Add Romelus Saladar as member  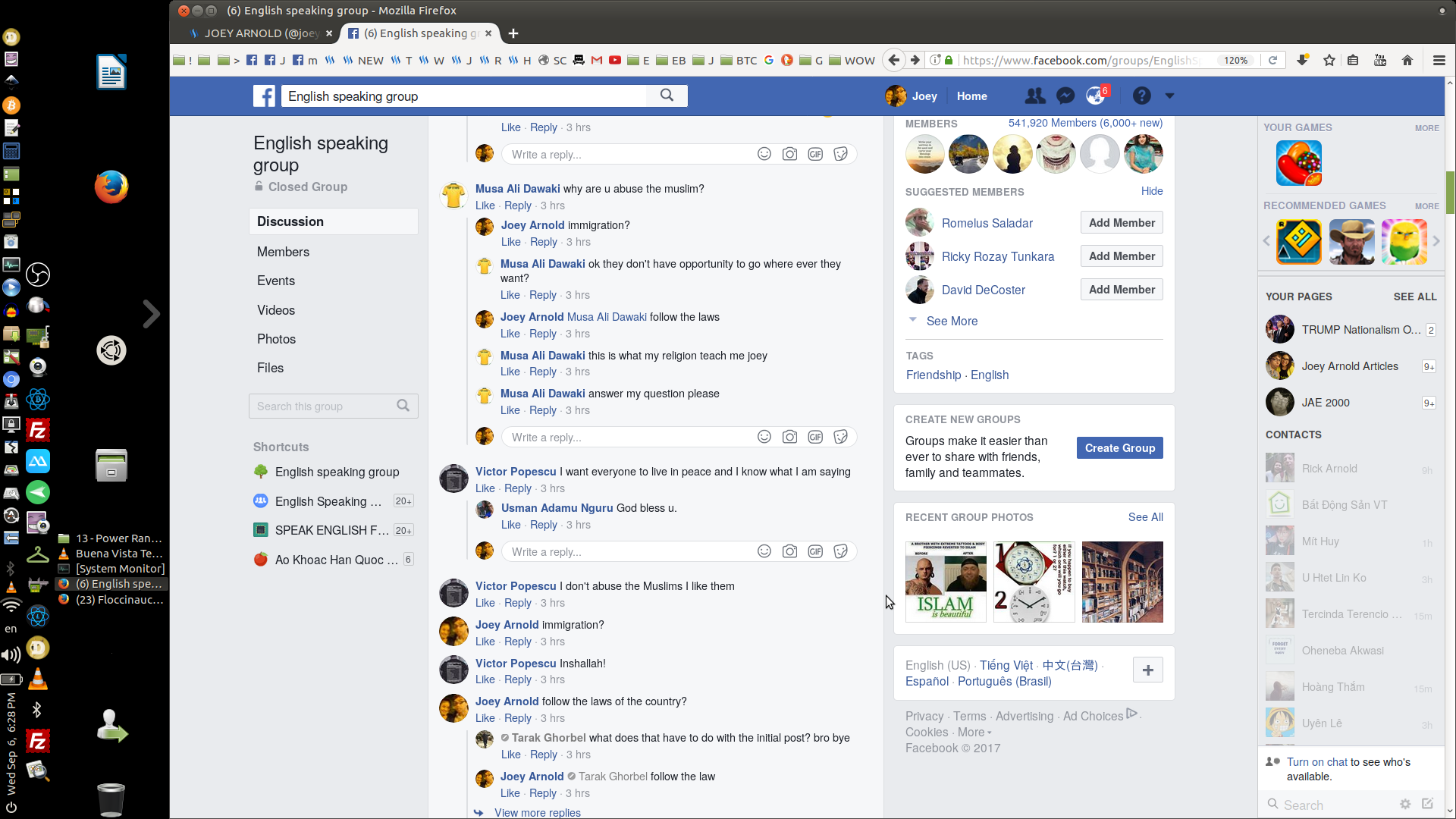coord(1122,223)
